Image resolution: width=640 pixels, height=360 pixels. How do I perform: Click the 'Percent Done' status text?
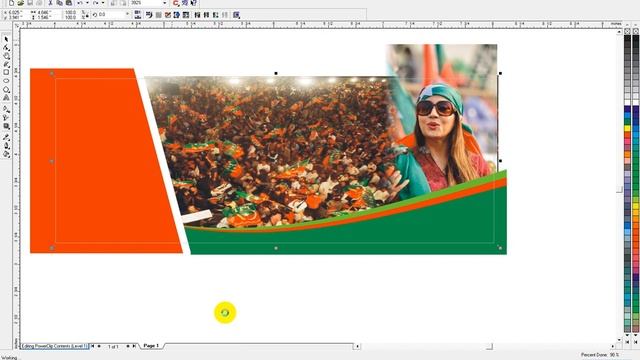pyautogui.click(x=600, y=355)
